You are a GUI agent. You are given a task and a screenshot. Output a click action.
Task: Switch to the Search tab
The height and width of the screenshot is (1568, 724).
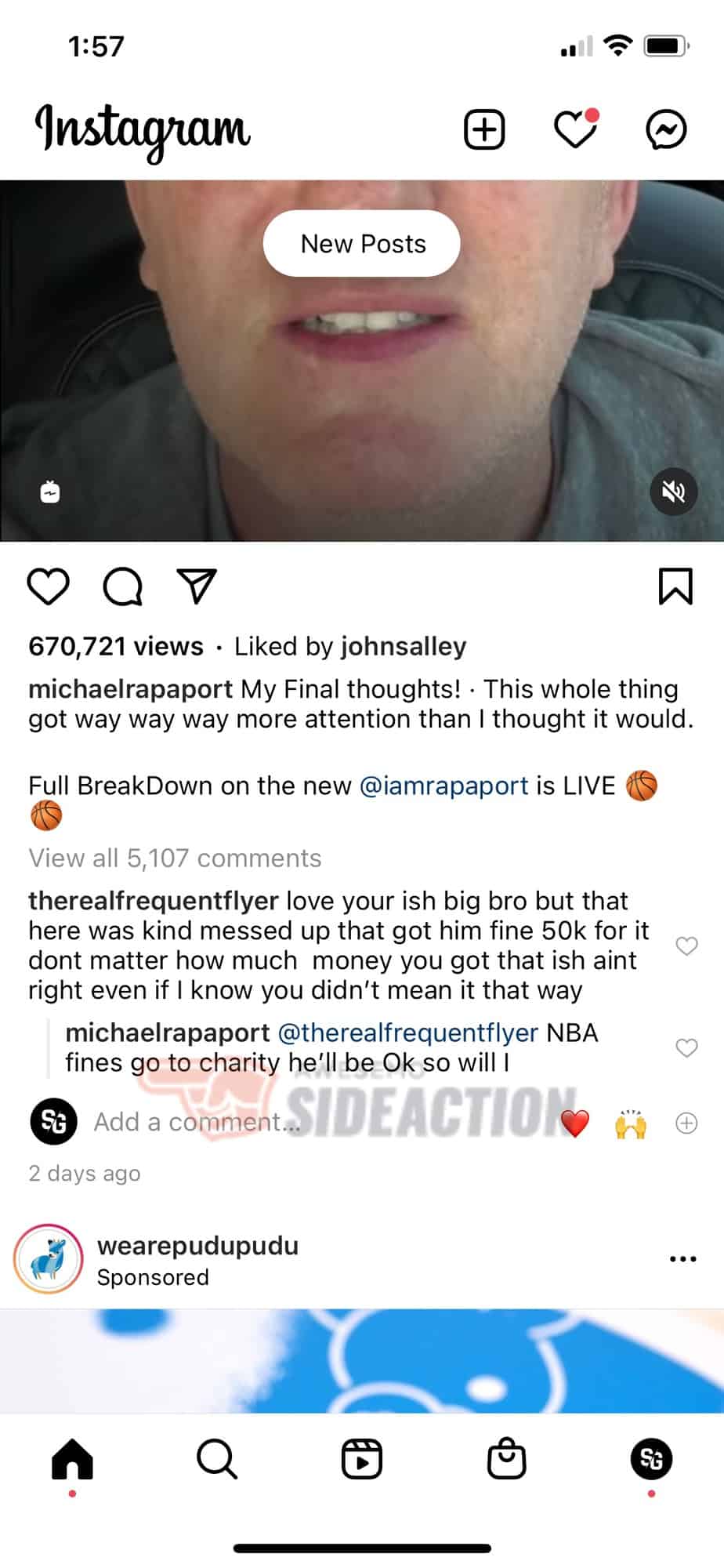tap(217, 1459)
